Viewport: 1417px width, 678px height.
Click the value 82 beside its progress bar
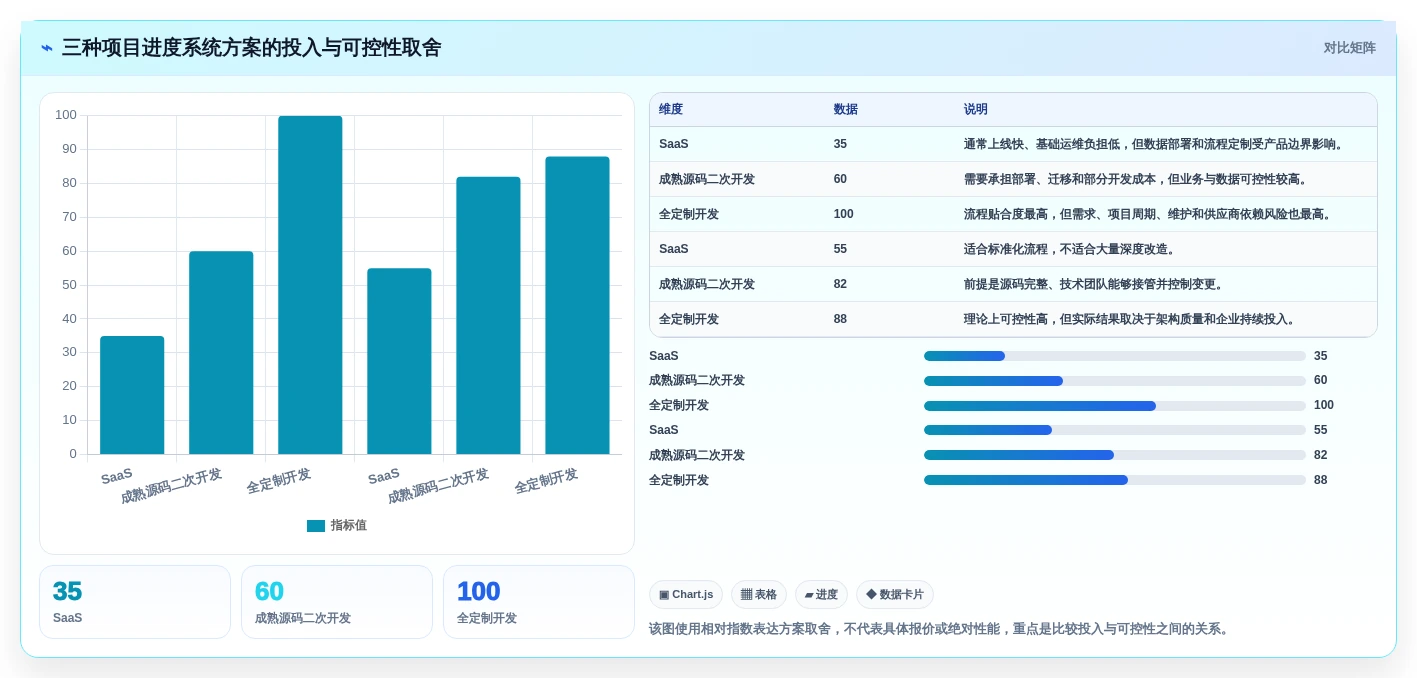[x=1321, y=455]
